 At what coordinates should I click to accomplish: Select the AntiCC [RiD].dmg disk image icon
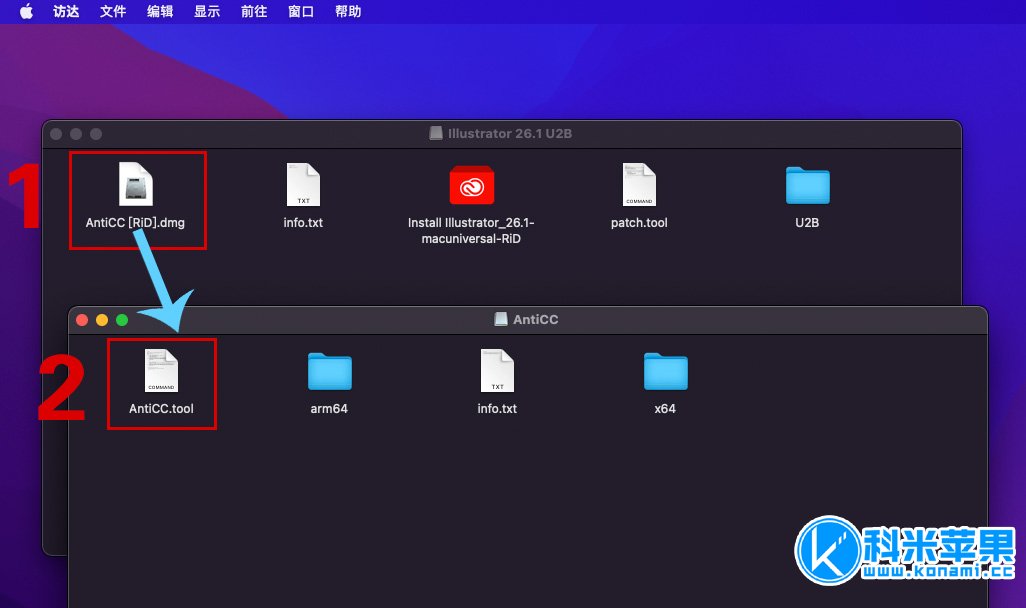(x=135, y=185)
